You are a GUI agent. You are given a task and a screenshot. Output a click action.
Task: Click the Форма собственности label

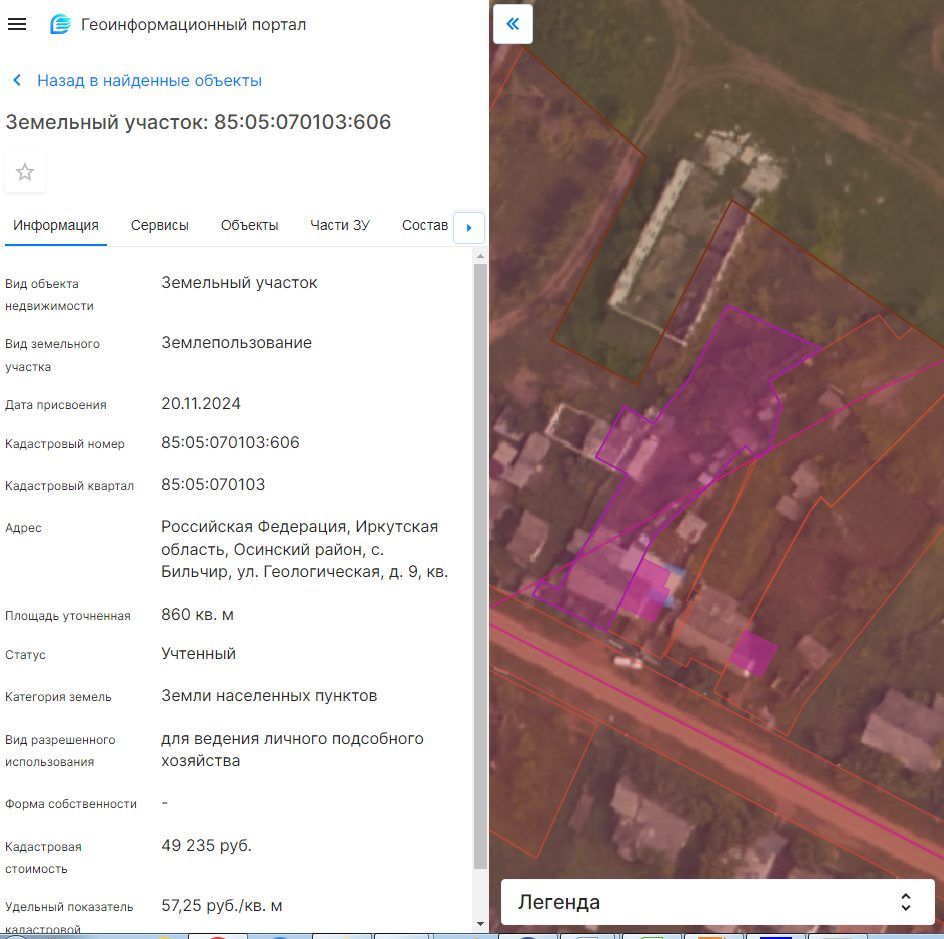coord(70,804)
